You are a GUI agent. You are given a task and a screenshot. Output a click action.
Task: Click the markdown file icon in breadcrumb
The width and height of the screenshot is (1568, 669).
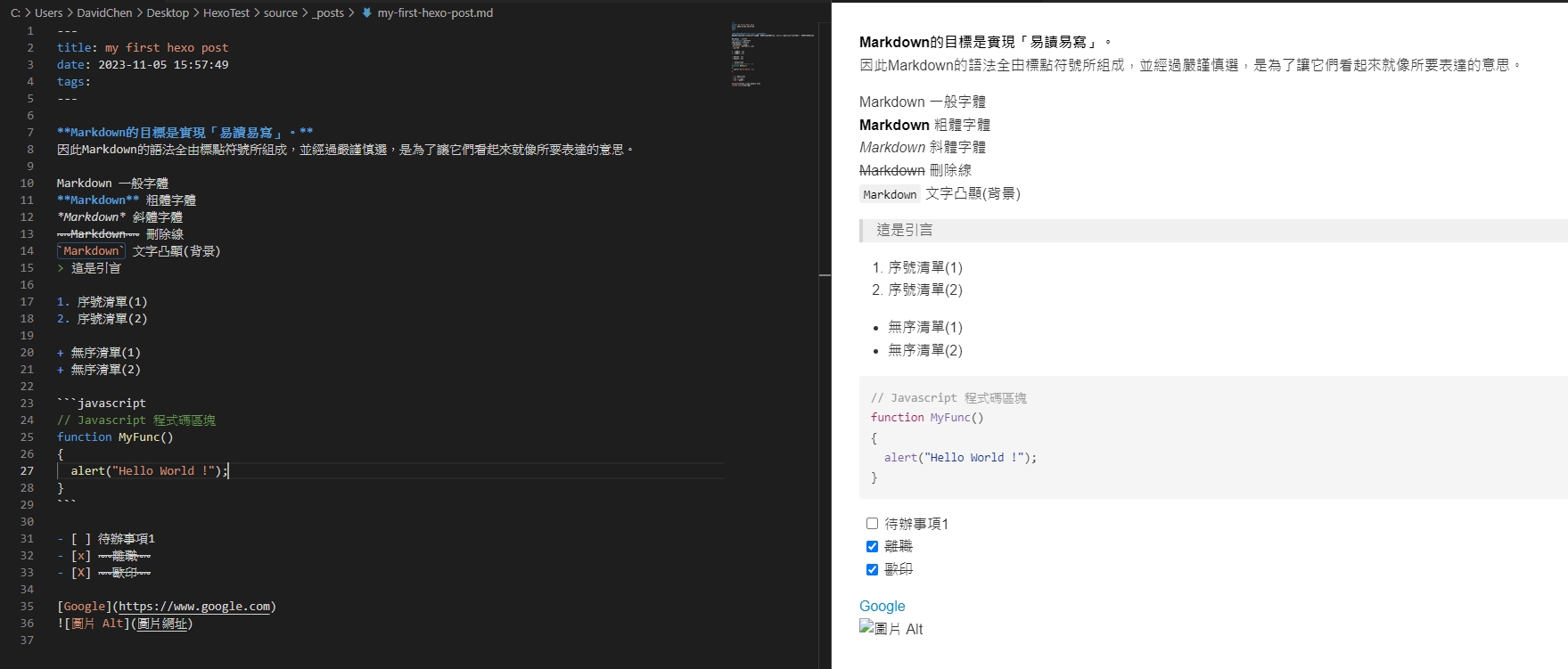coord(366,13)
